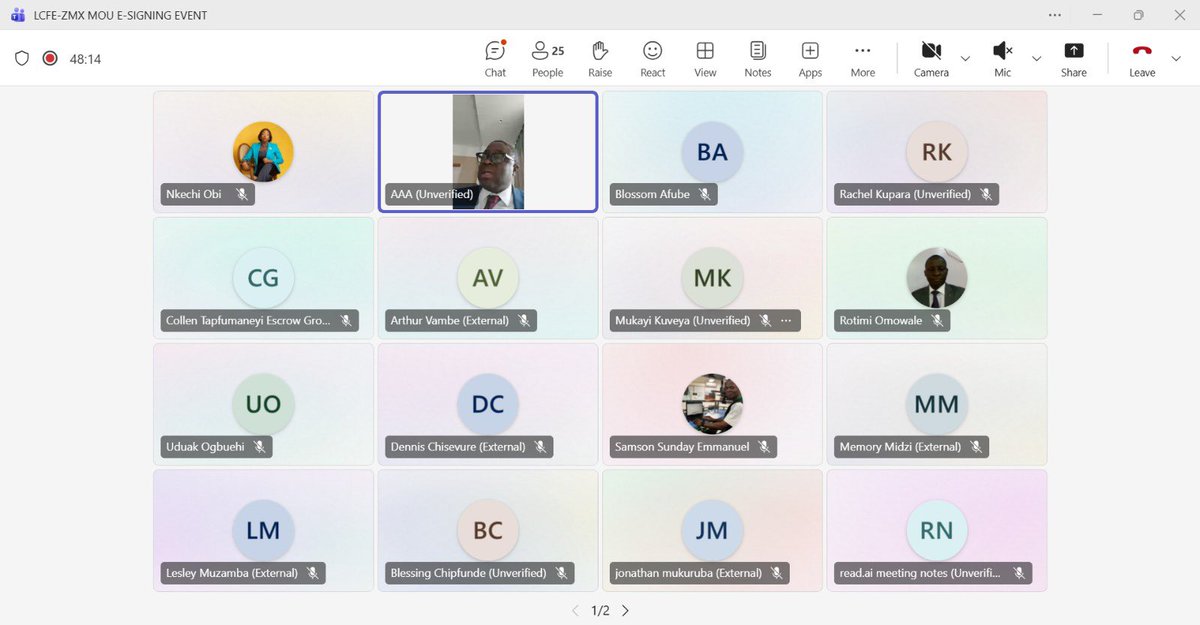This screenshot has height=625, width=1200.
Task: Click the MM avatar for Memory Midzi
Action: (x=937, y=404)
